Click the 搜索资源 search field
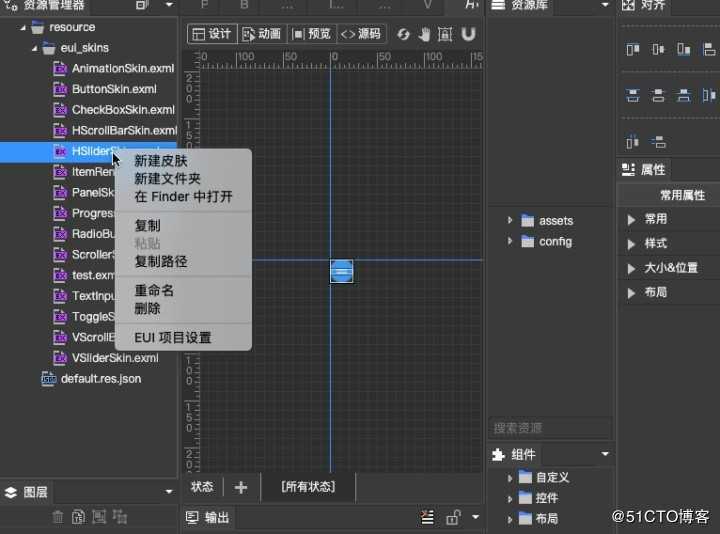Image resolution: width=720 pixels, height=534 pixels. point(550,428)
